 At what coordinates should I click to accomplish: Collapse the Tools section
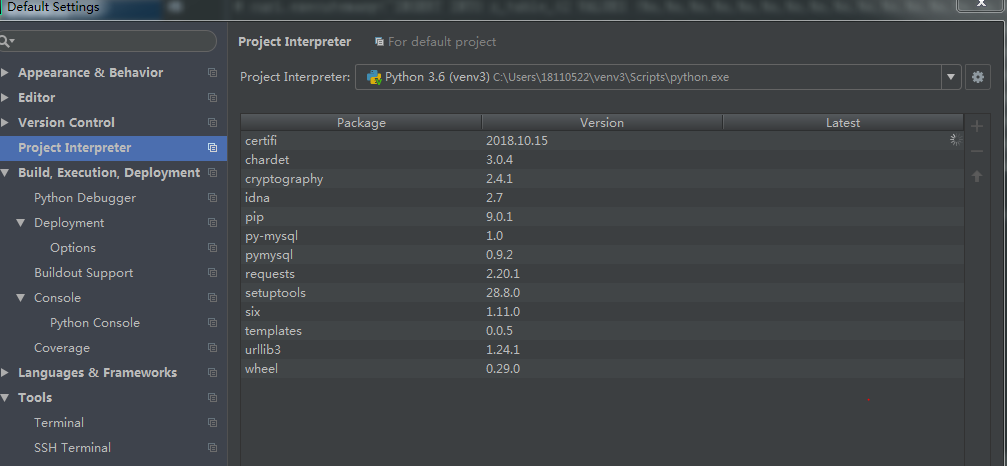pos(5,398)
